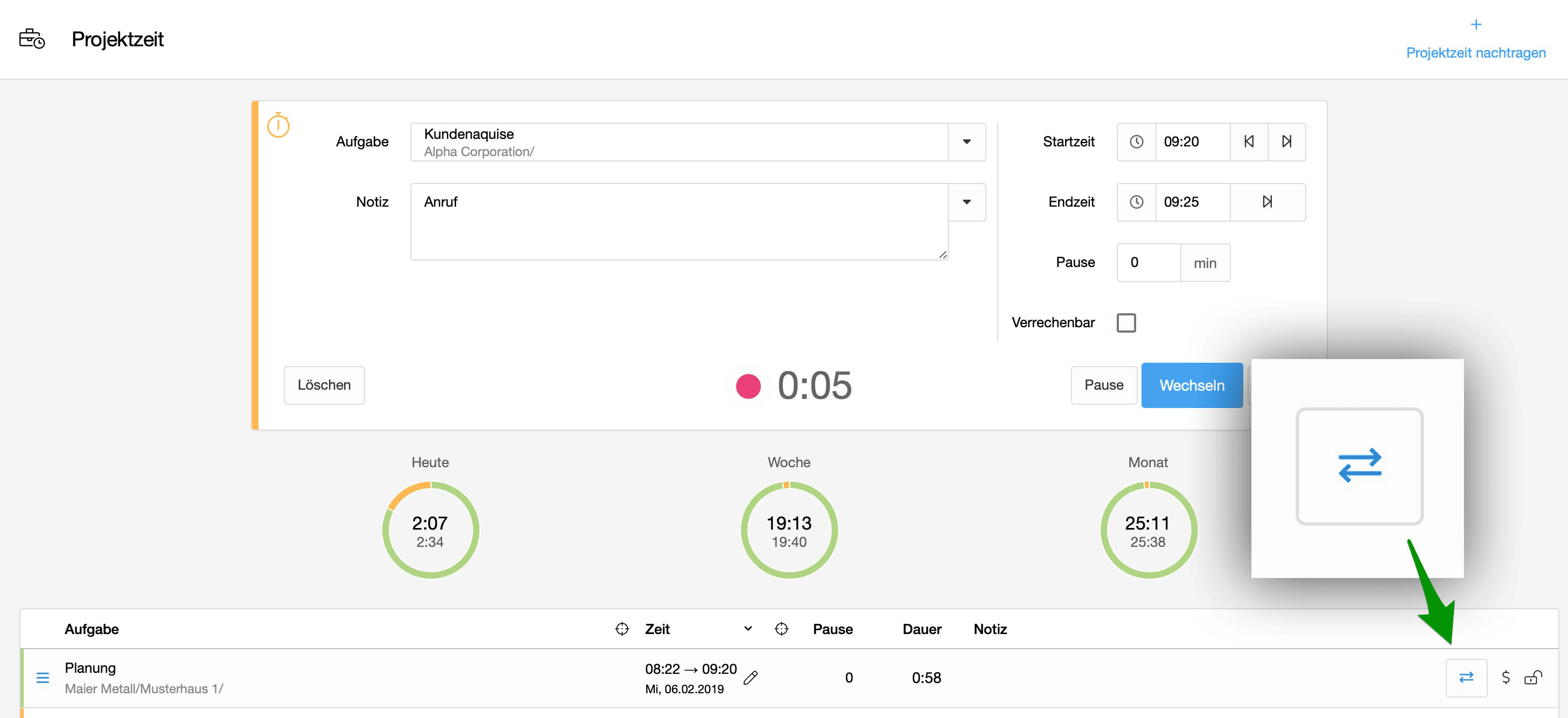Open the Aufgabe dropdown arrow
Image resolution: width=1568 pixels, height=718 pixels.
click(x=967, y=142)
